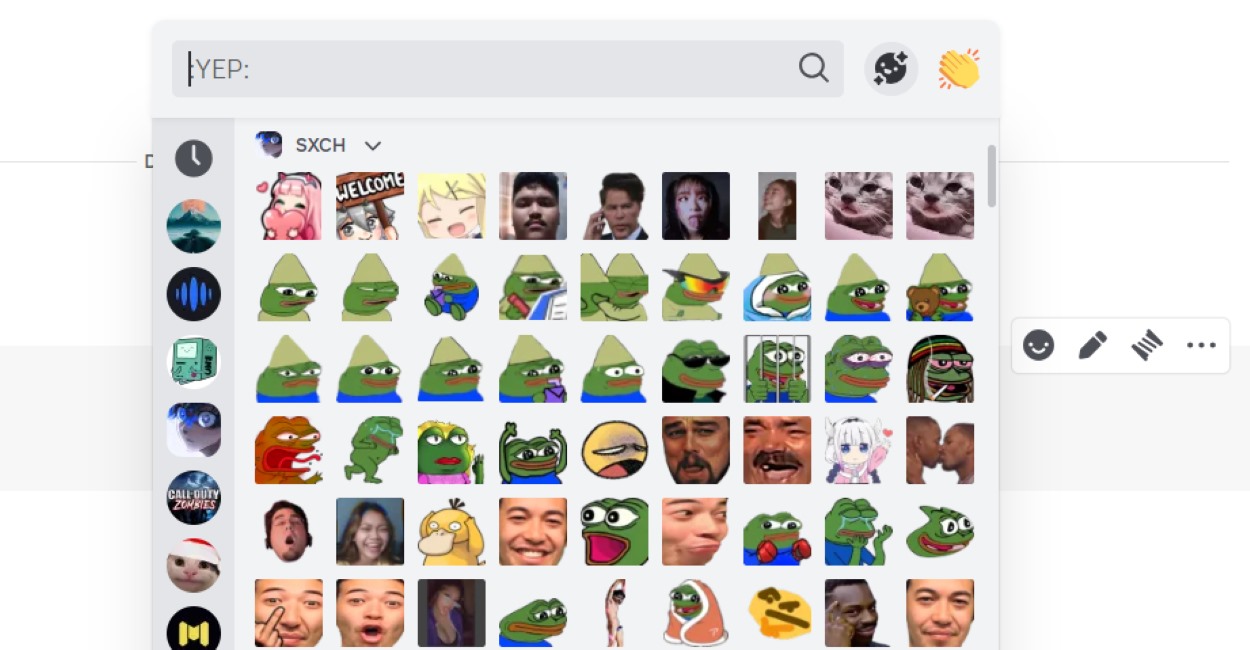
Task: Click the emoji picker scrollbar thumb
Action: click(992, 176)
